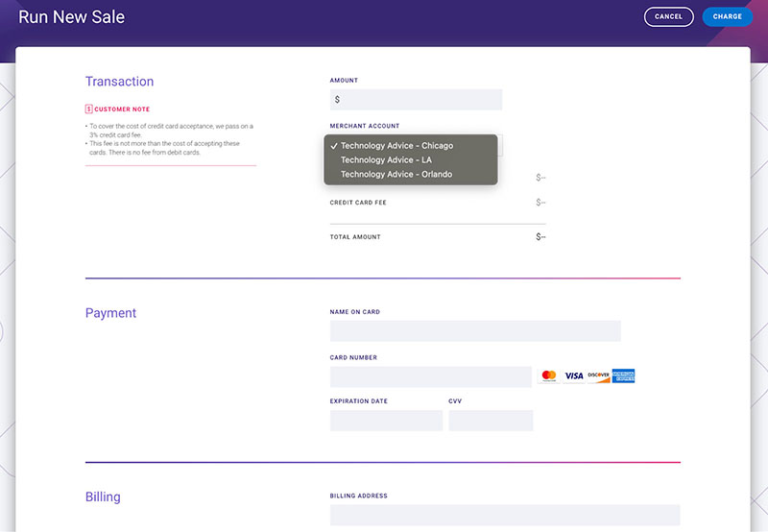Click the Payment section heading

[111, 313]
